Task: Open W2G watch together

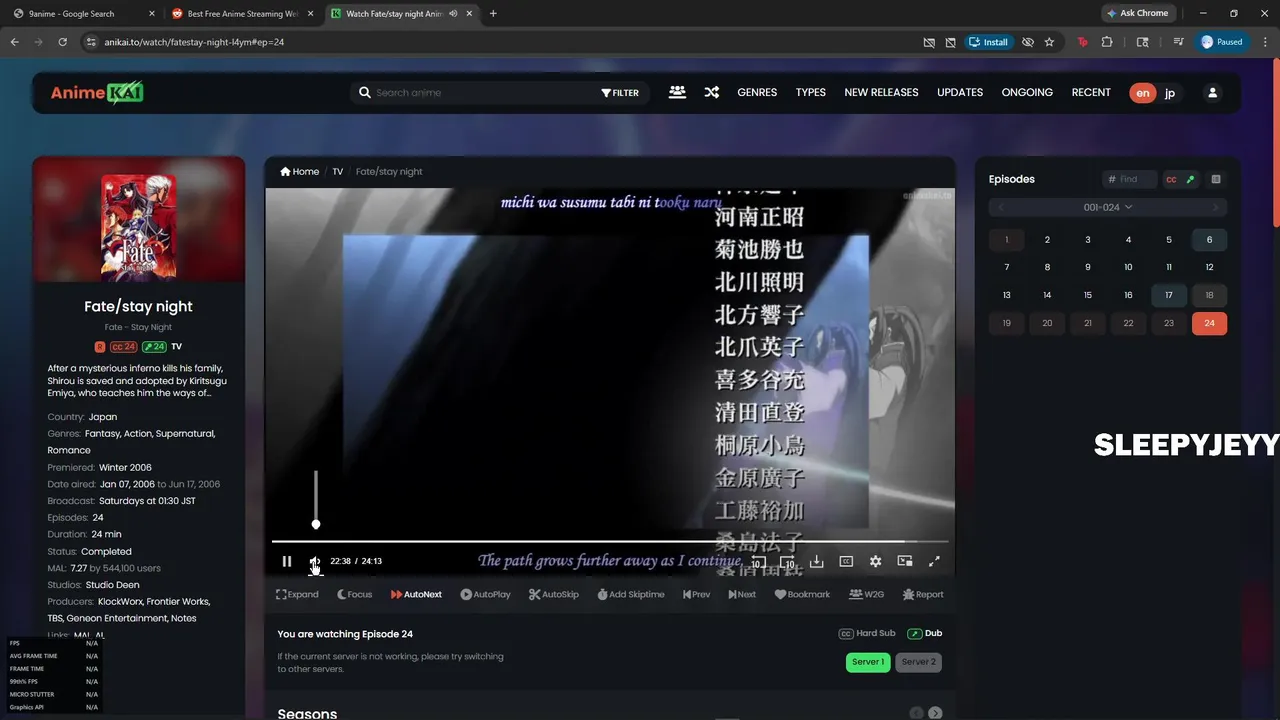Action: coord(866,594)
